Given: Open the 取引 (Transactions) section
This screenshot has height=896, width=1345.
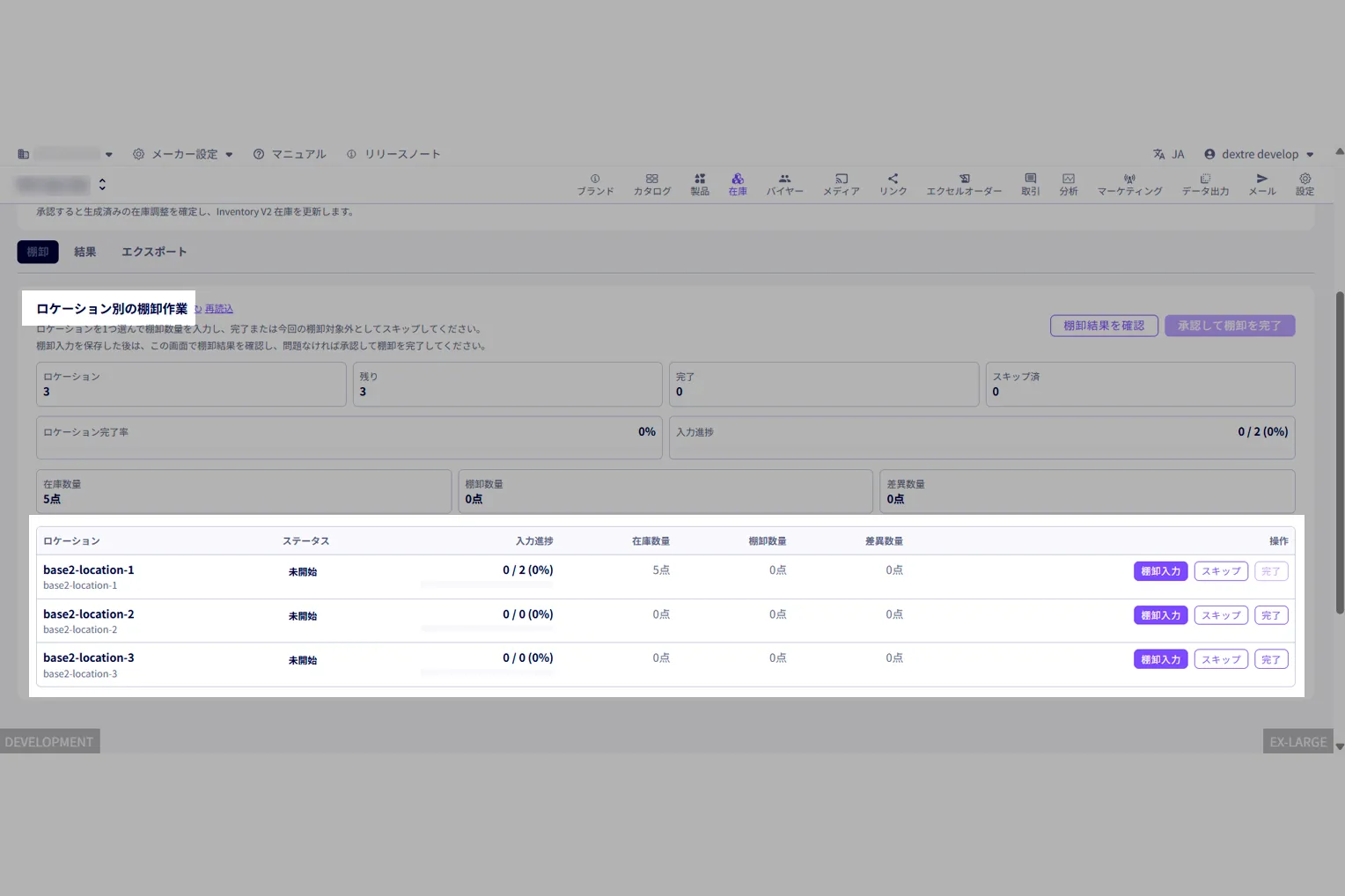Looking at the screenshot, I should [1031, 184].
